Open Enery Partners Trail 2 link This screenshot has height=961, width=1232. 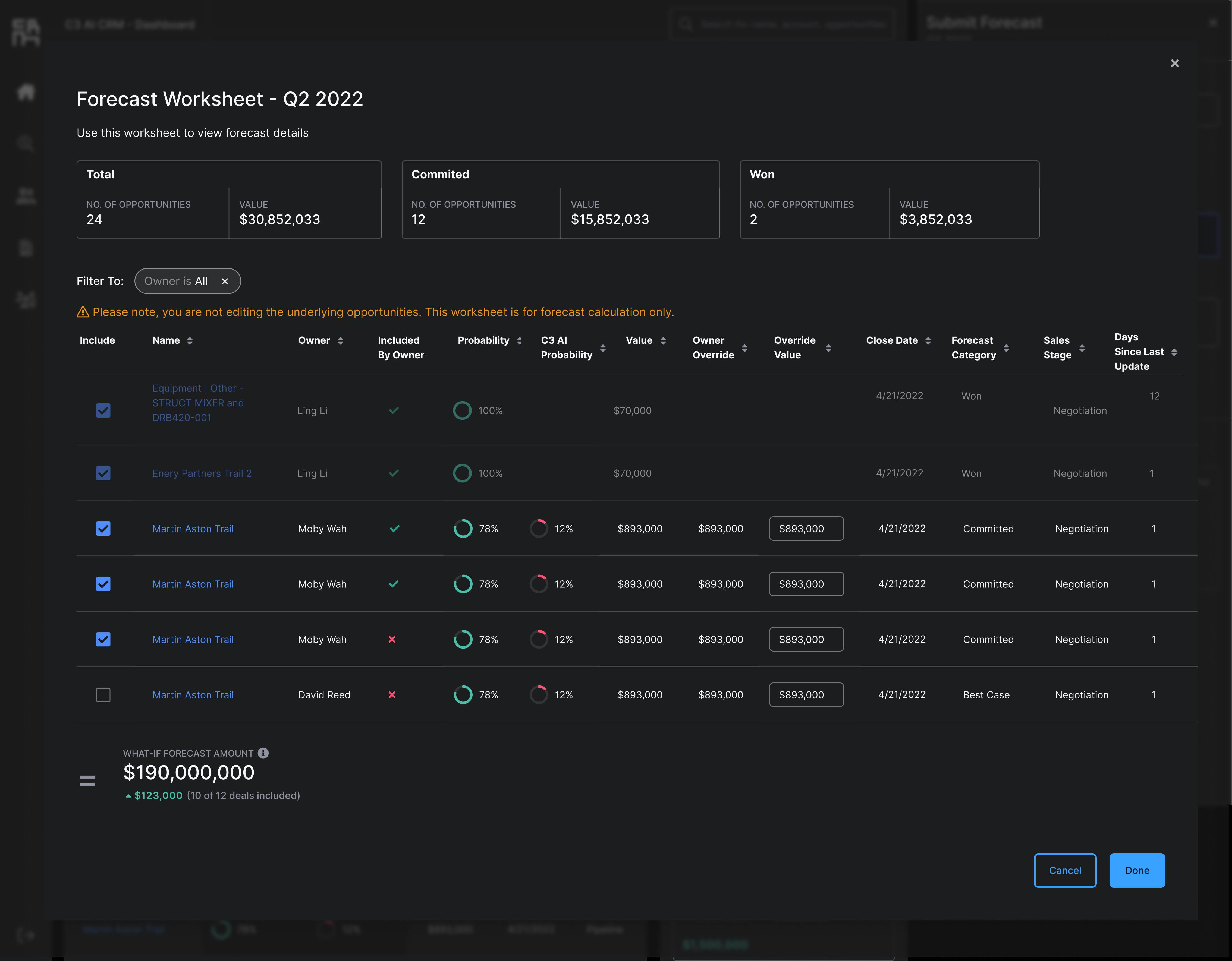(202, 473)
